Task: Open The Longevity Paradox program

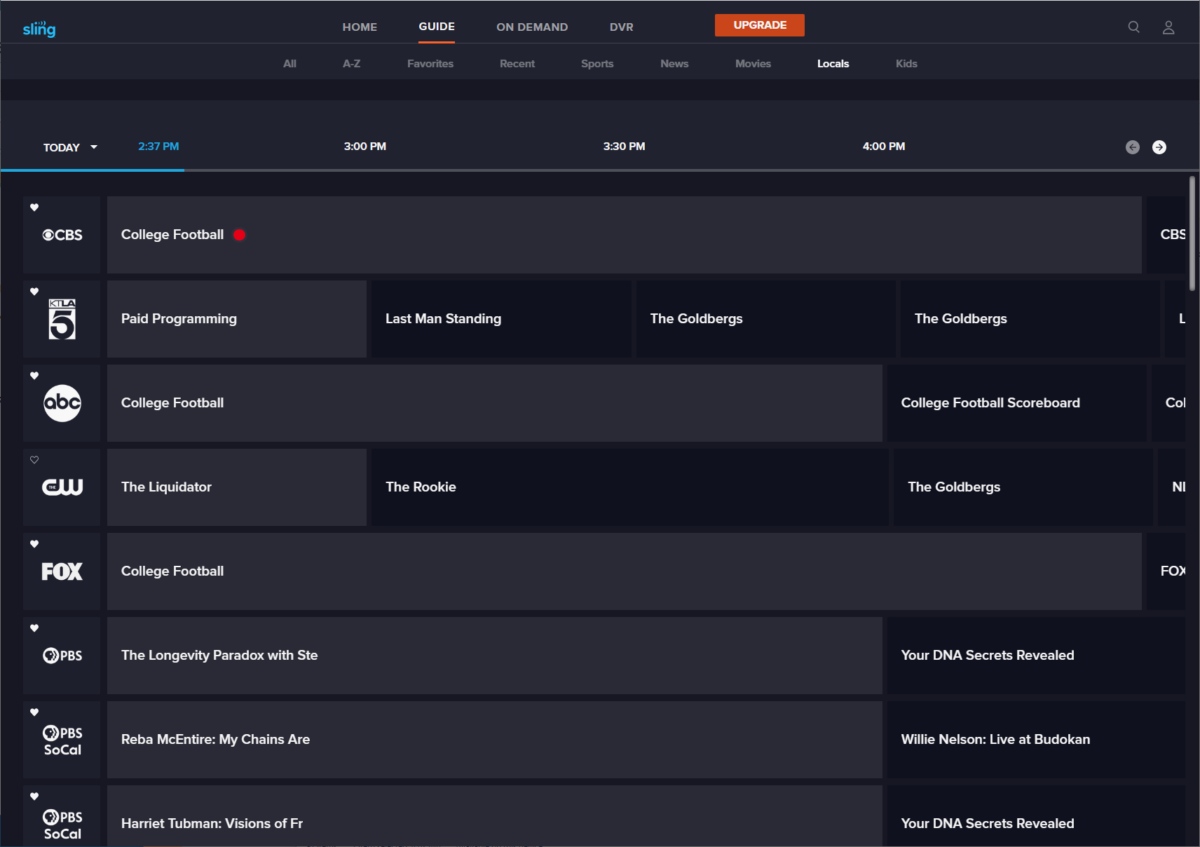Action: point(495,655)
